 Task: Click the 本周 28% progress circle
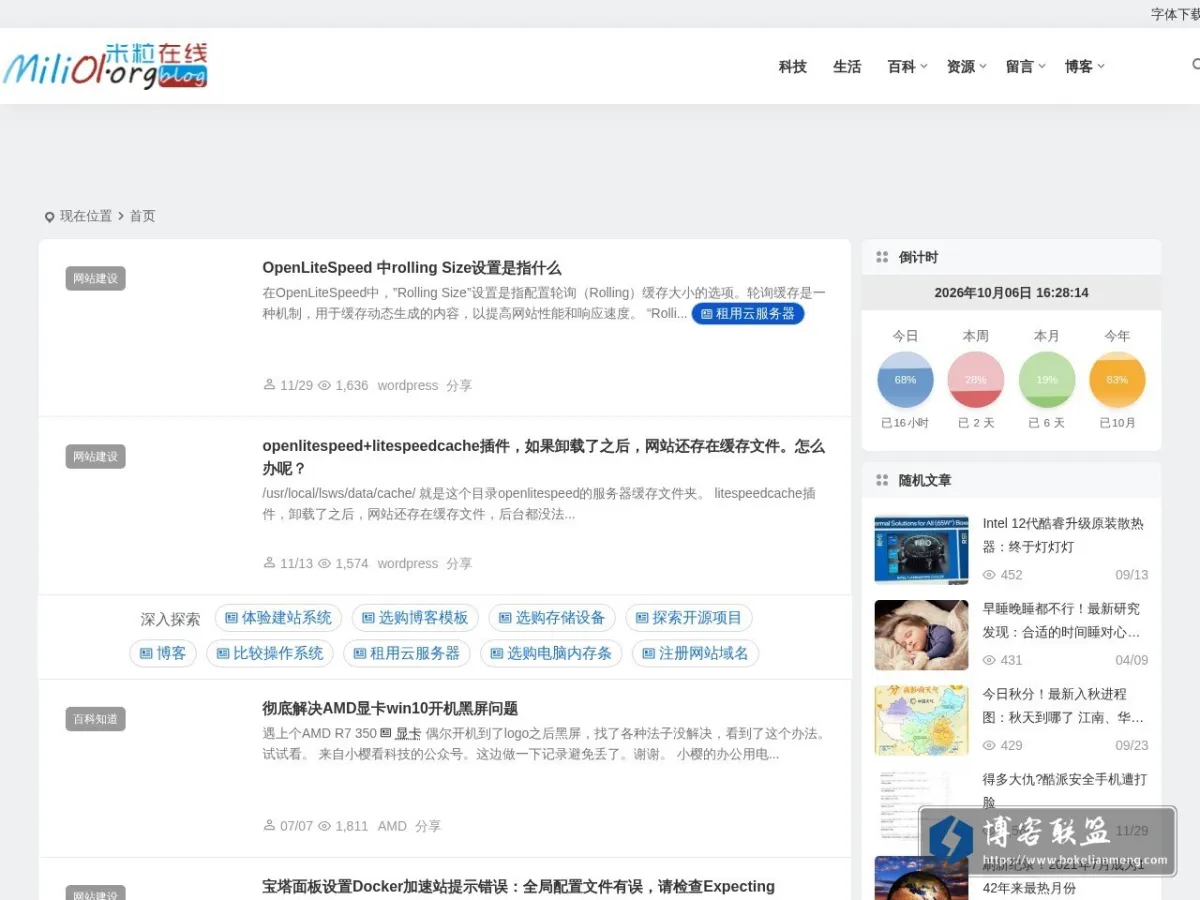[976, 379]
